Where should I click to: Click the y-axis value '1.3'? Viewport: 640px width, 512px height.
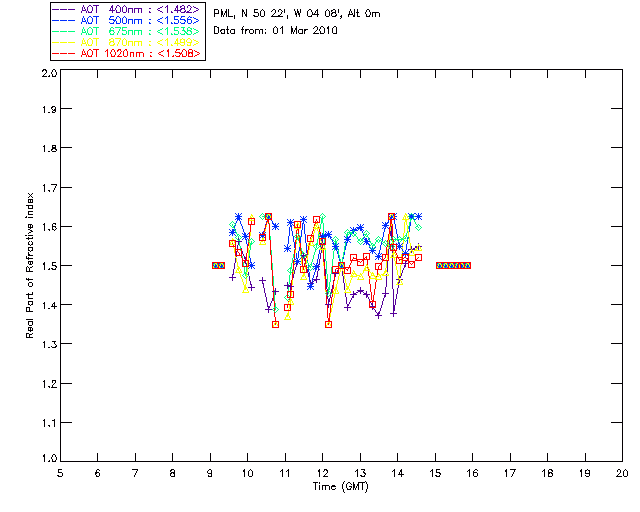click(49, 345)
